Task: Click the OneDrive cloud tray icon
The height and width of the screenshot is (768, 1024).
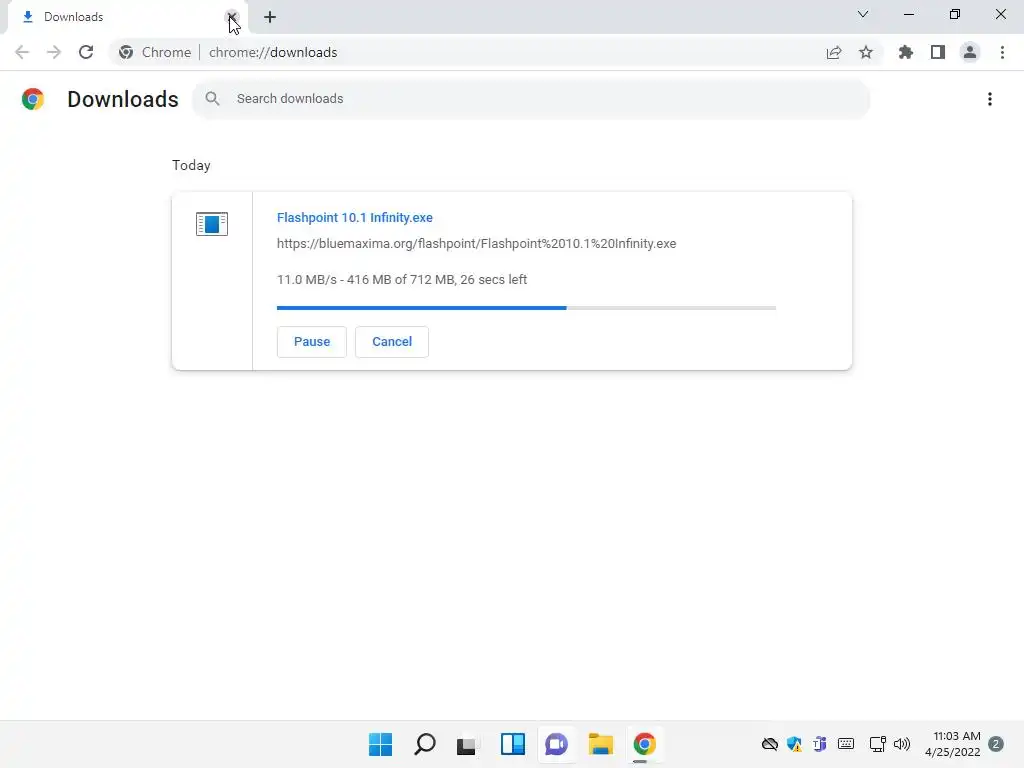Action: tap(770, 744)
